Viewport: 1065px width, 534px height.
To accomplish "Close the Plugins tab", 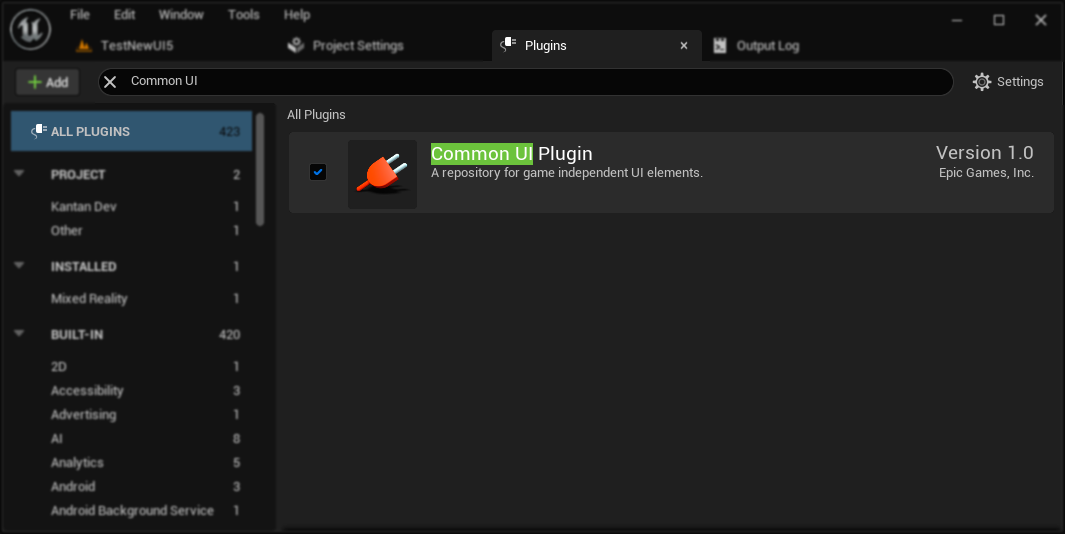I will coord(684,46).
